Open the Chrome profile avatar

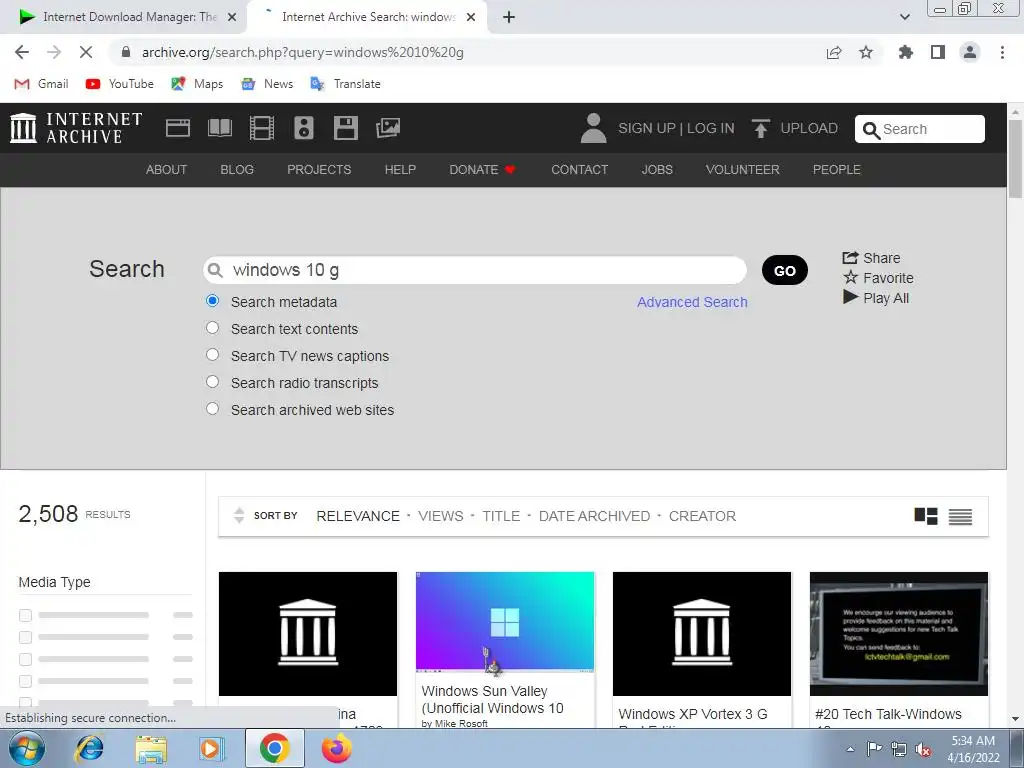click(970, 52)
